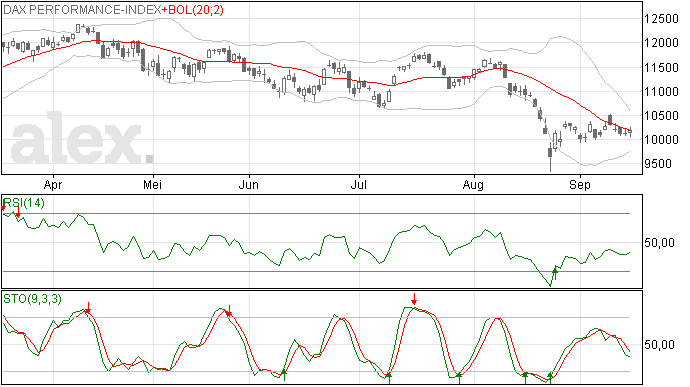Viewport: 690px width, 387px height.
Task: Select the +BOL(20;2) indicator label
Action: point(193,10)
